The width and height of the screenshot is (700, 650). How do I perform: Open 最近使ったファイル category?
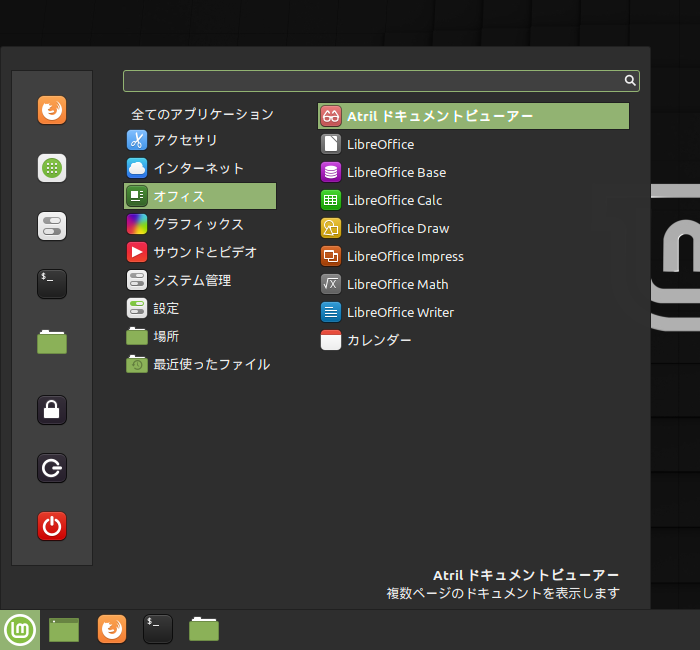tap(200, 365)
